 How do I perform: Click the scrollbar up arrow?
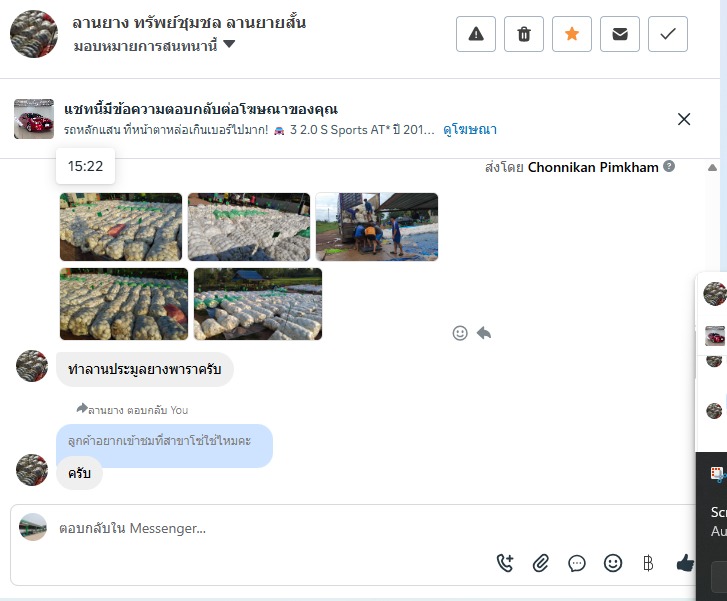[x=712, y=167]
